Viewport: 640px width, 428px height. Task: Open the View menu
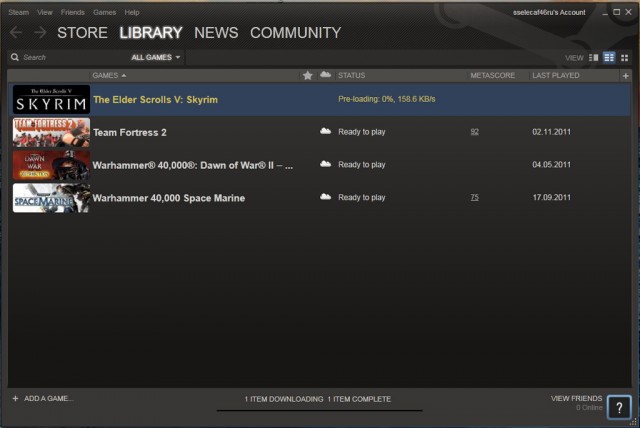45,12
